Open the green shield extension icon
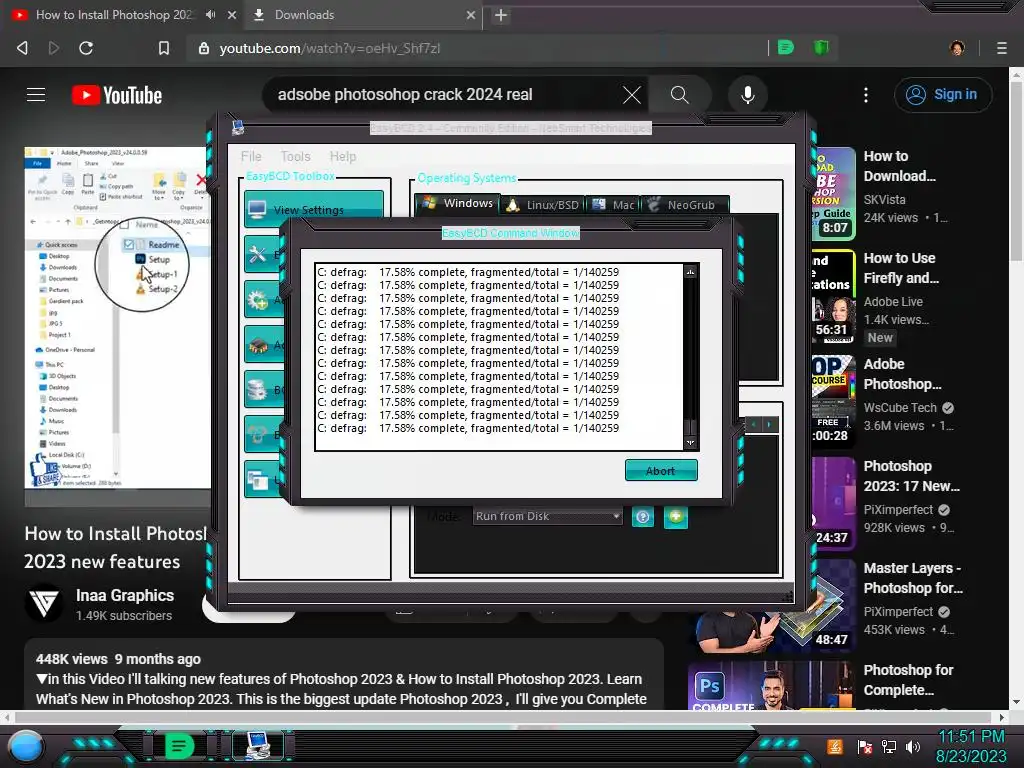The image size is (1024, 768). click(x=821, y=48)
